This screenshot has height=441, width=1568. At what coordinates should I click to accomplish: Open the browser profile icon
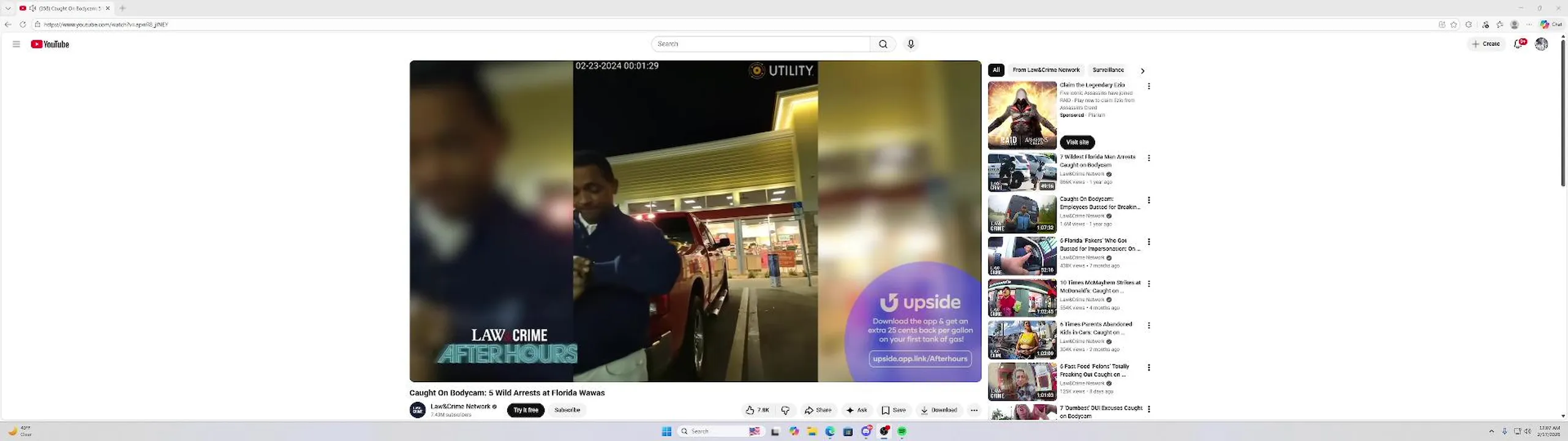coord(1514,24)
